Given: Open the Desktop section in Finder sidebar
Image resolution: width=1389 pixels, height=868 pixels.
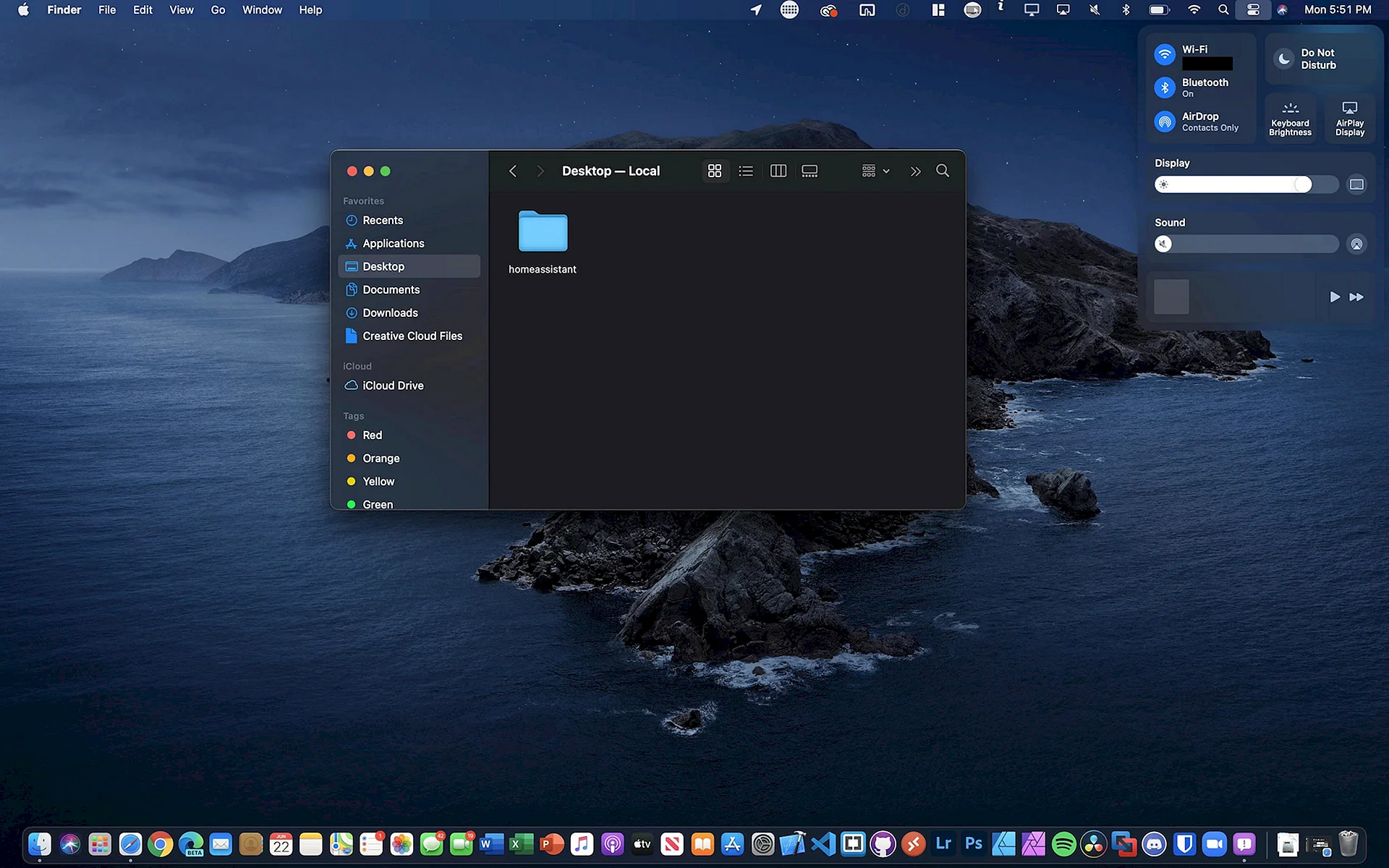Looking at the screenshot, I should (384, 266).
